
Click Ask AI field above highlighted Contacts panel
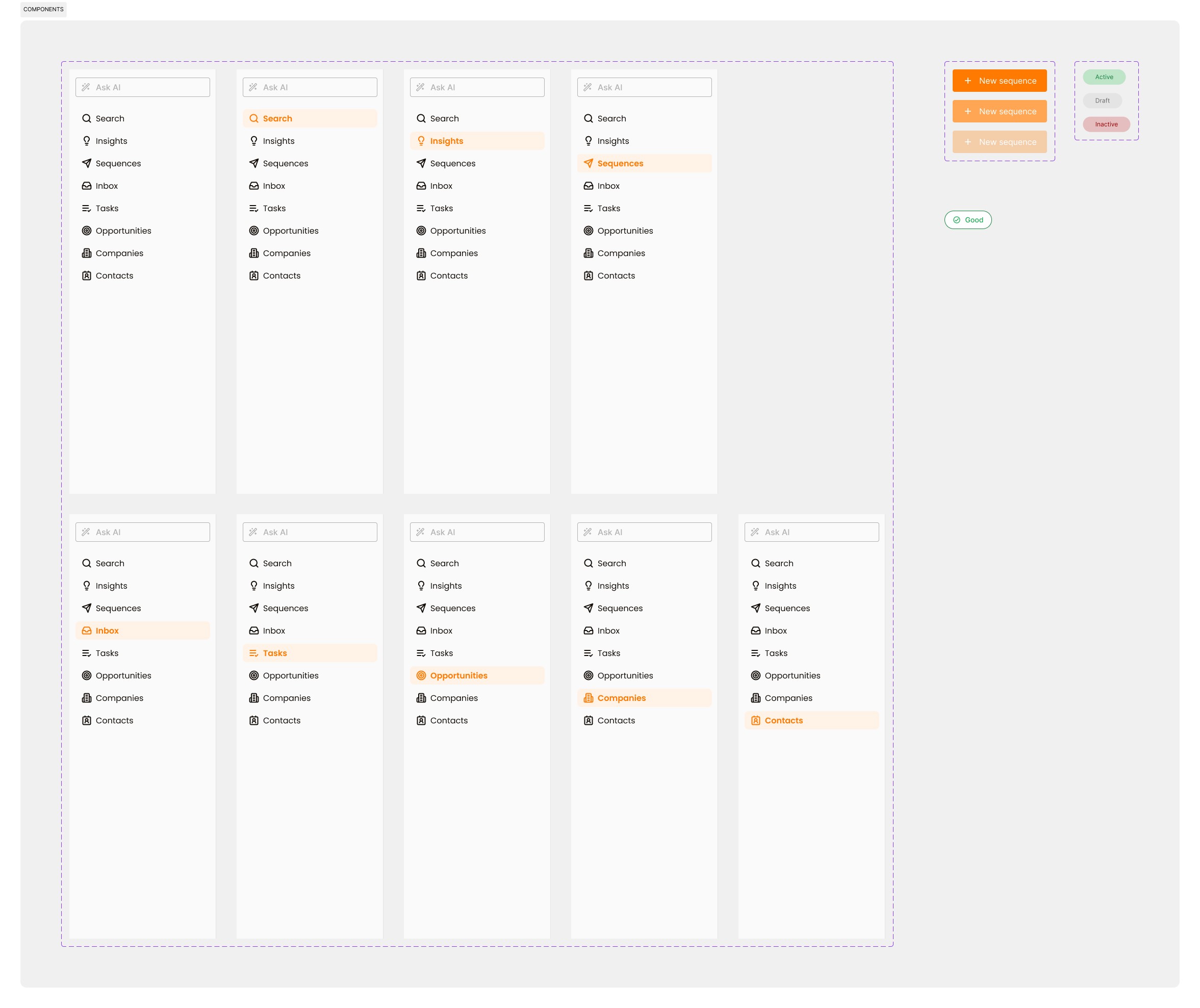click(811, 532)
